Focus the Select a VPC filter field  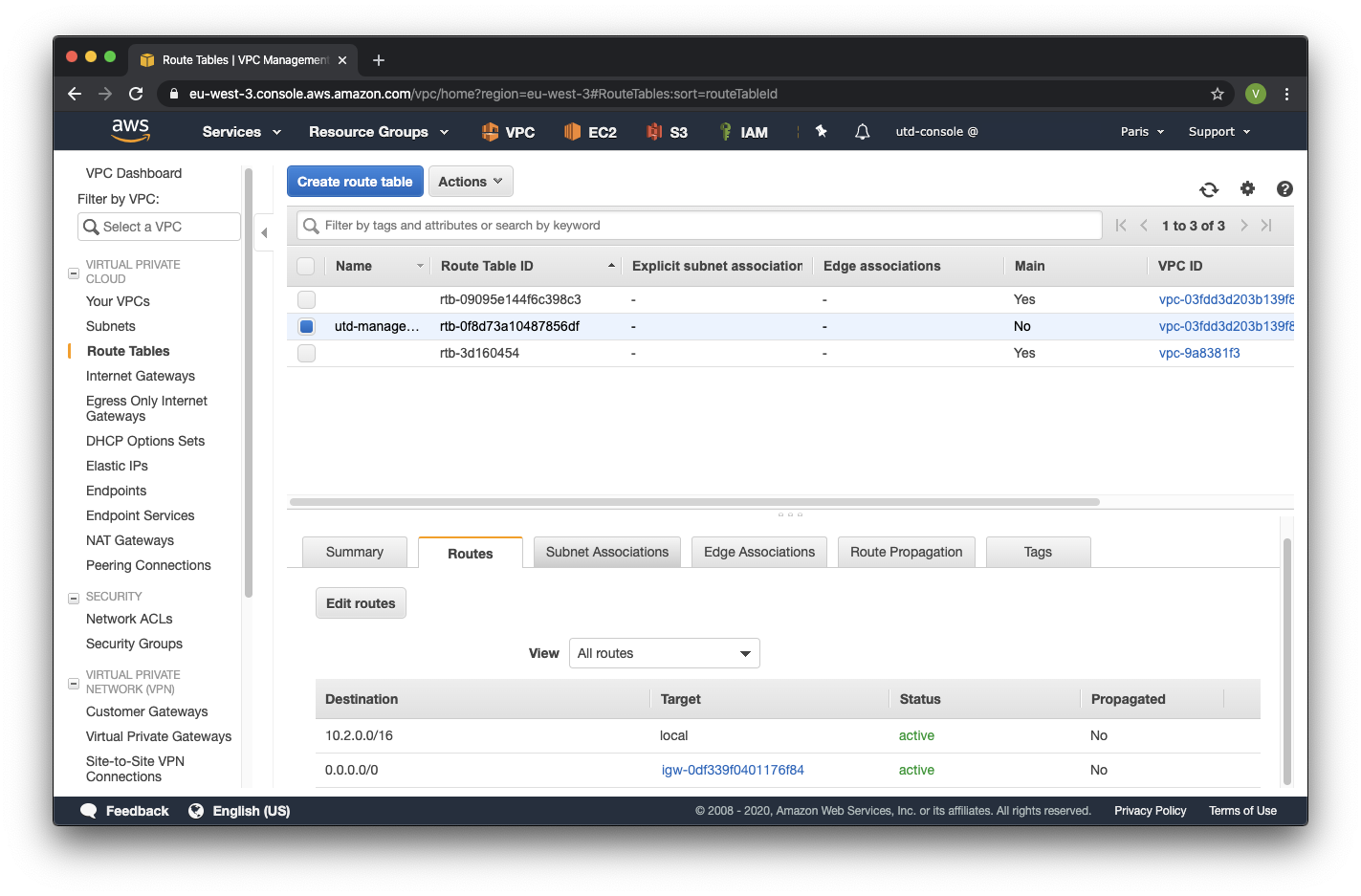[x=159, y=227]
